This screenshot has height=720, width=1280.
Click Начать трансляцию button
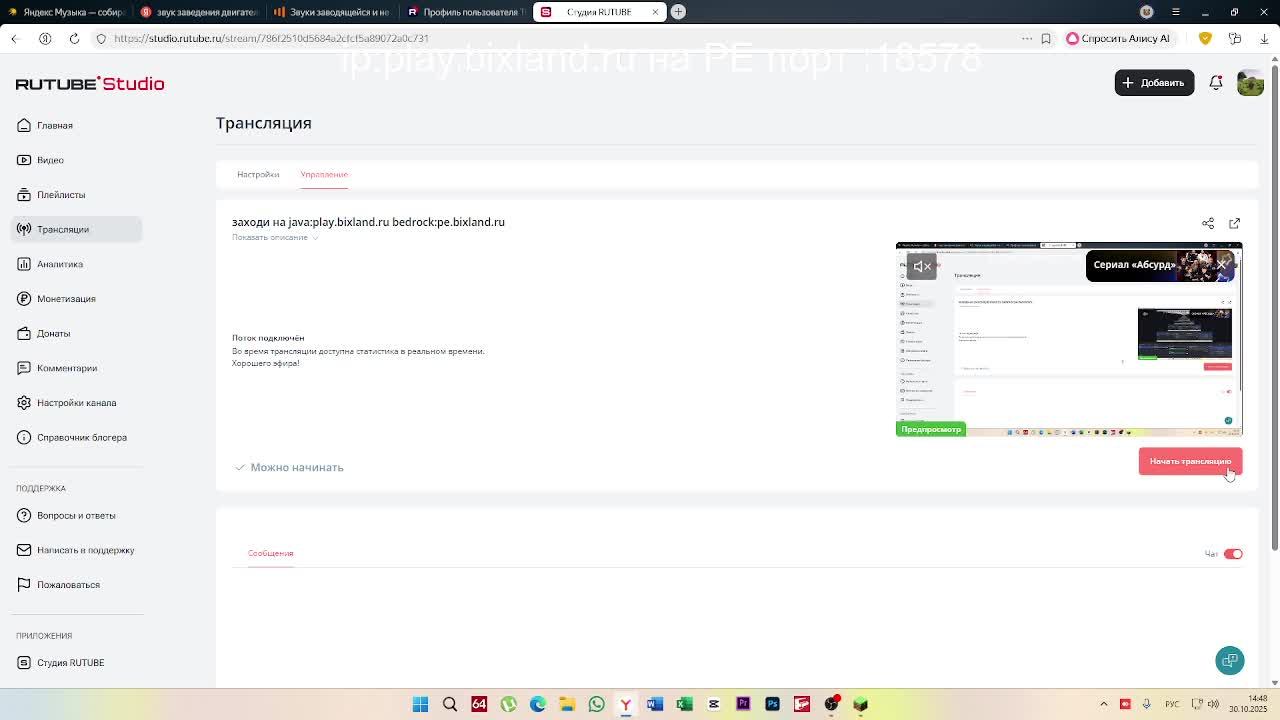pos(1190,461)
